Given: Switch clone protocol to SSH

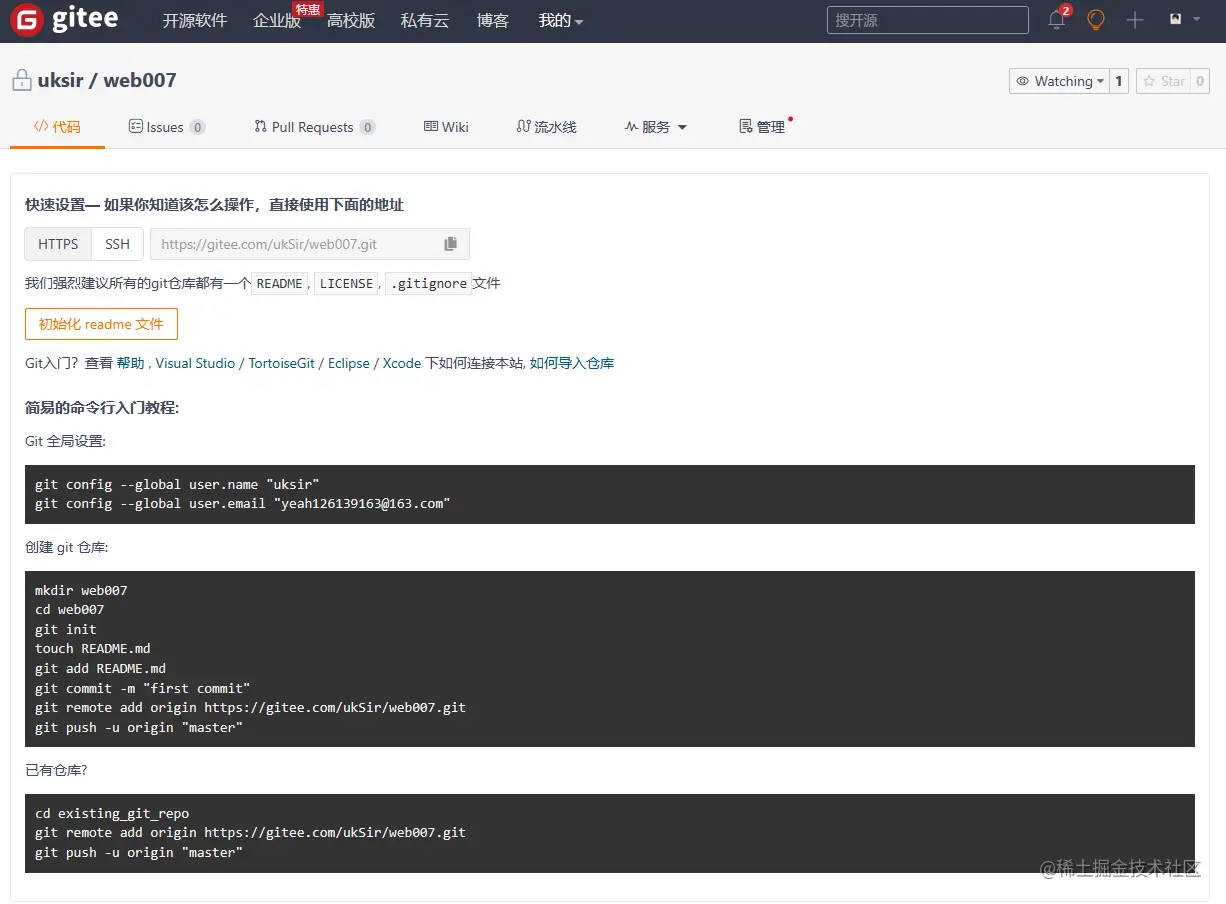Looking at the screenshot, I should [117, 243].
